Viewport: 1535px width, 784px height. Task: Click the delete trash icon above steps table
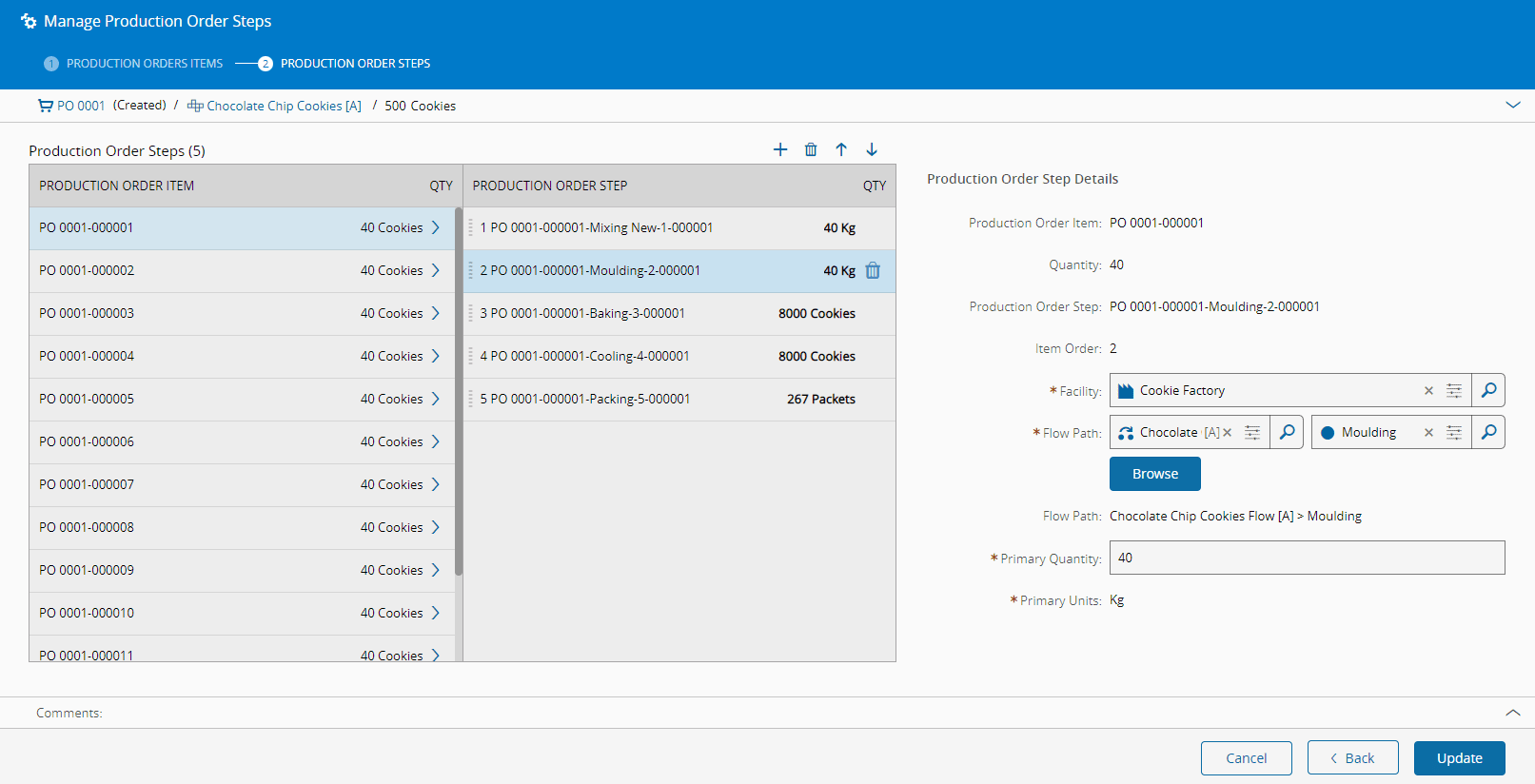[x=811, y=149]
